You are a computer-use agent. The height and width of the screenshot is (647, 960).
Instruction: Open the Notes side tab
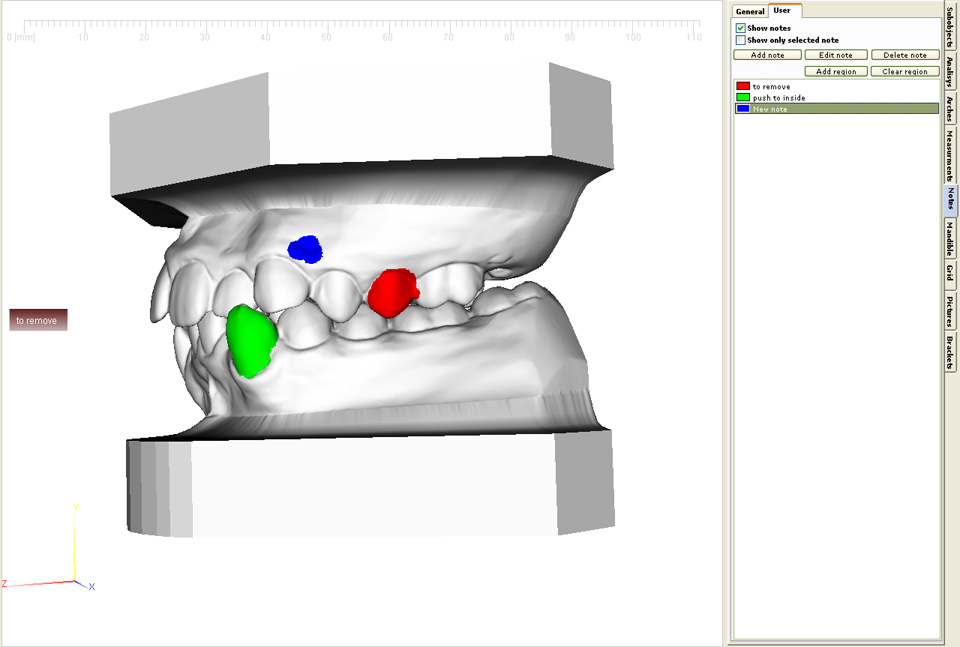(950, 200)
